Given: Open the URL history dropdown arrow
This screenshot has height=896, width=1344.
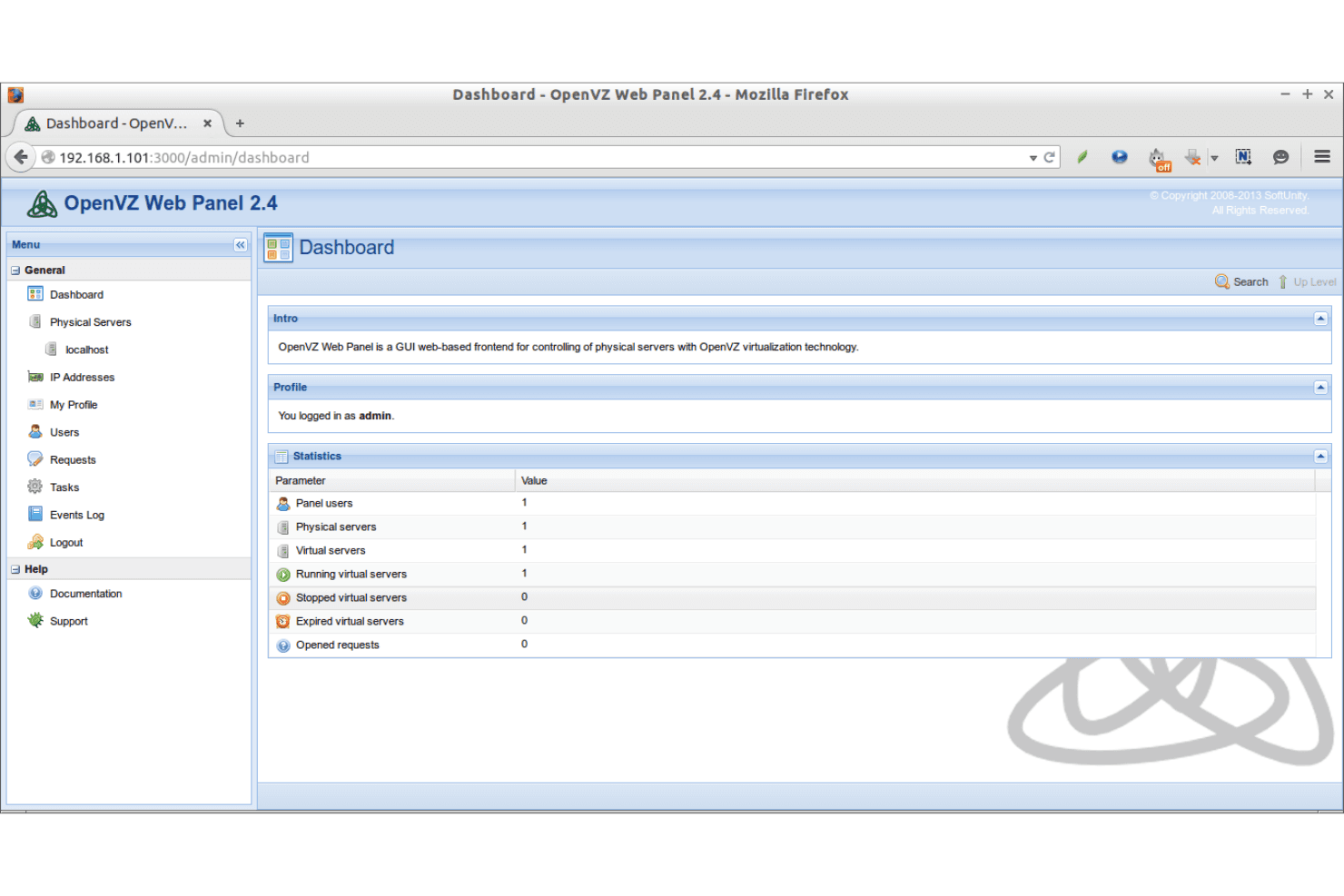Looking at the screenshot, I should pos(1033,158).
